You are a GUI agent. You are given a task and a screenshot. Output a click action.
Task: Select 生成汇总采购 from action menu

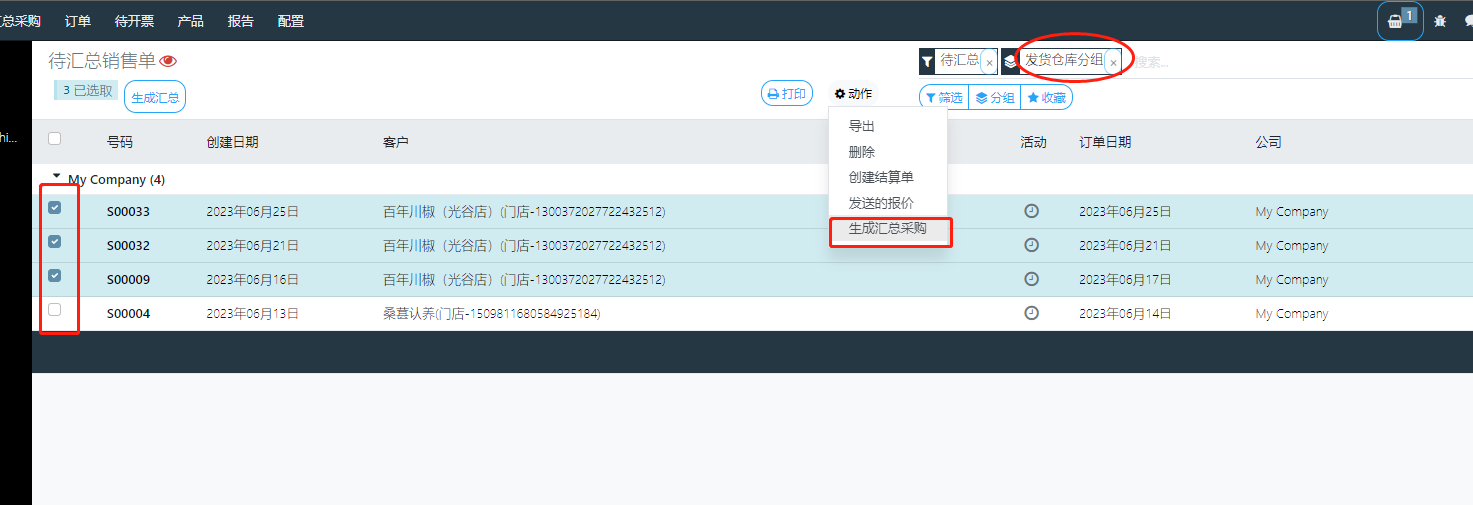pos(887,228)
